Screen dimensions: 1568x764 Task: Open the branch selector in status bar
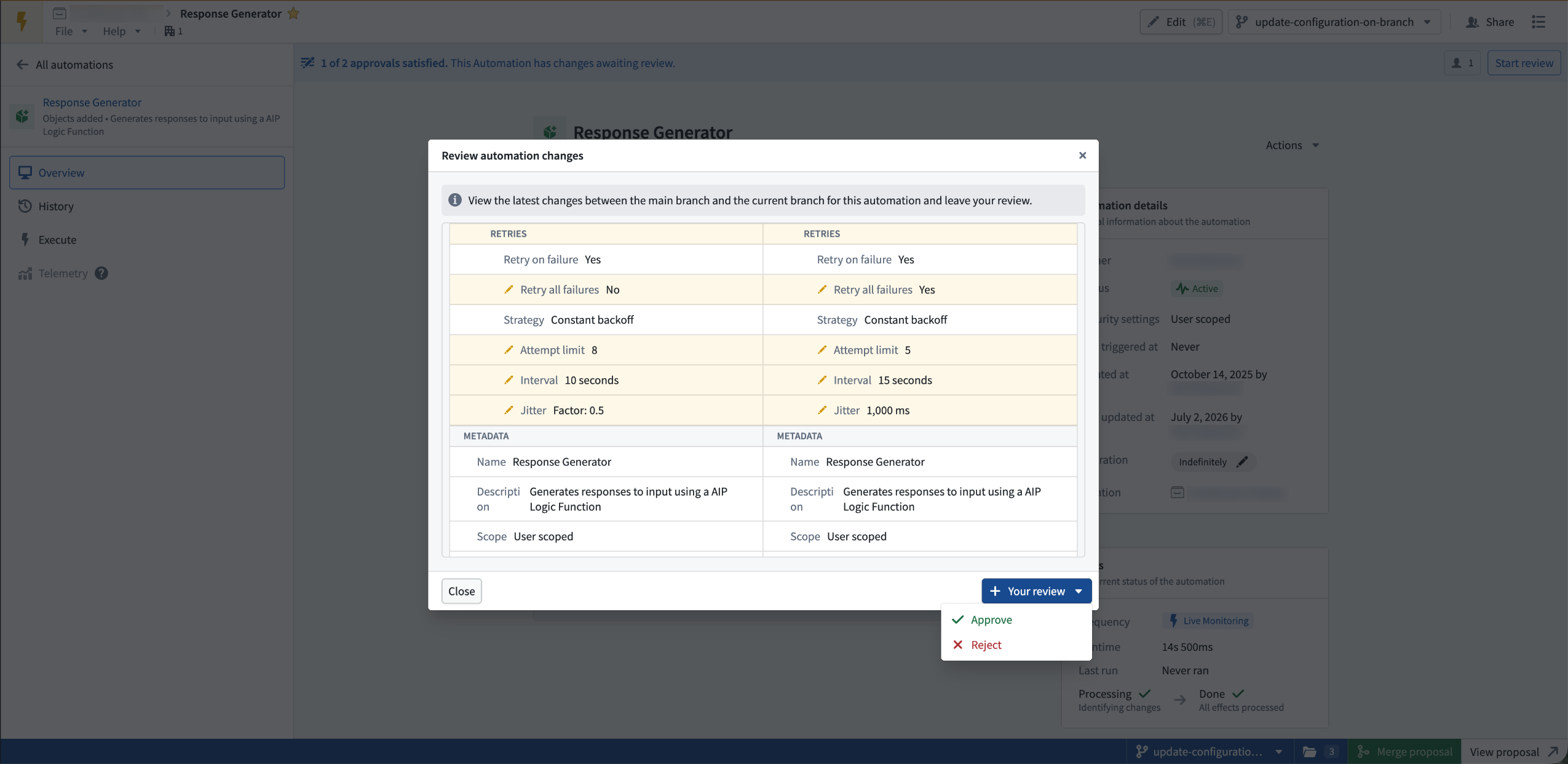point(1208,751)
